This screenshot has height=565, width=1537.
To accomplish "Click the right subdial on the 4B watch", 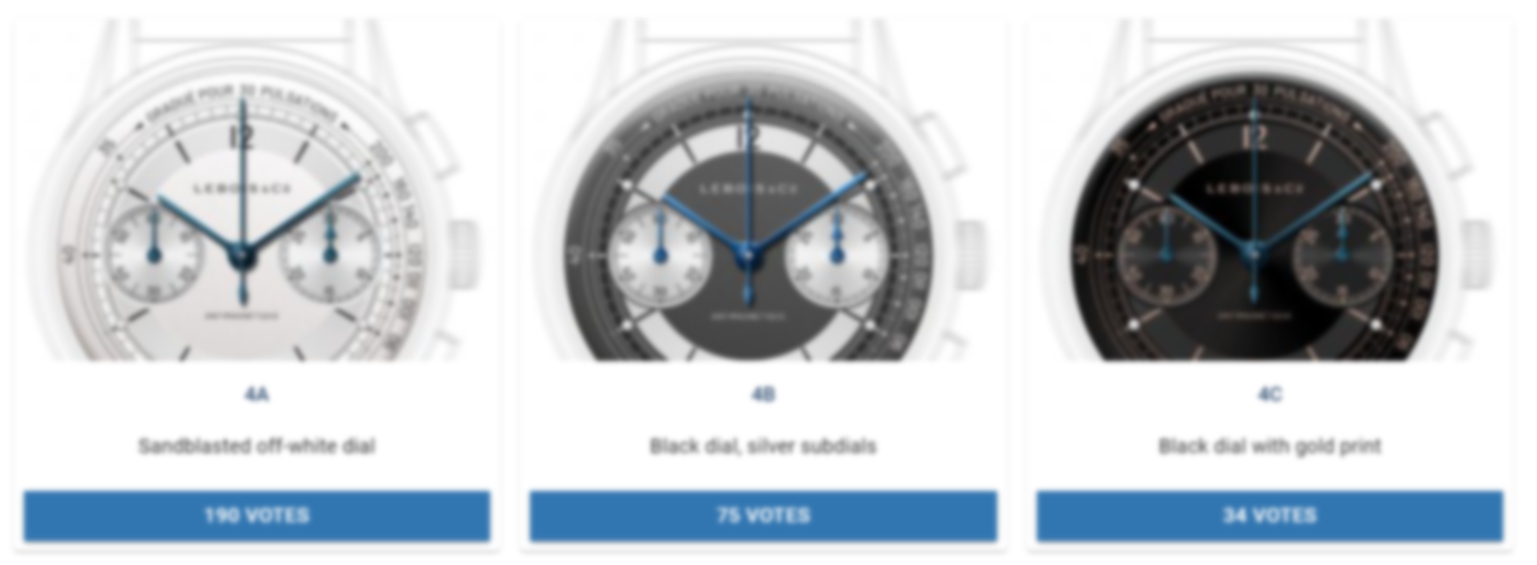I will 836,254.
